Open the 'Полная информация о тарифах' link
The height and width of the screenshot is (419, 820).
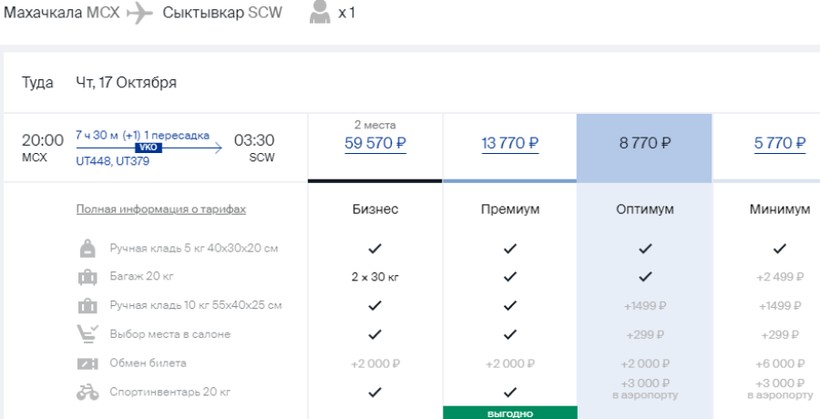click(161, 209)
